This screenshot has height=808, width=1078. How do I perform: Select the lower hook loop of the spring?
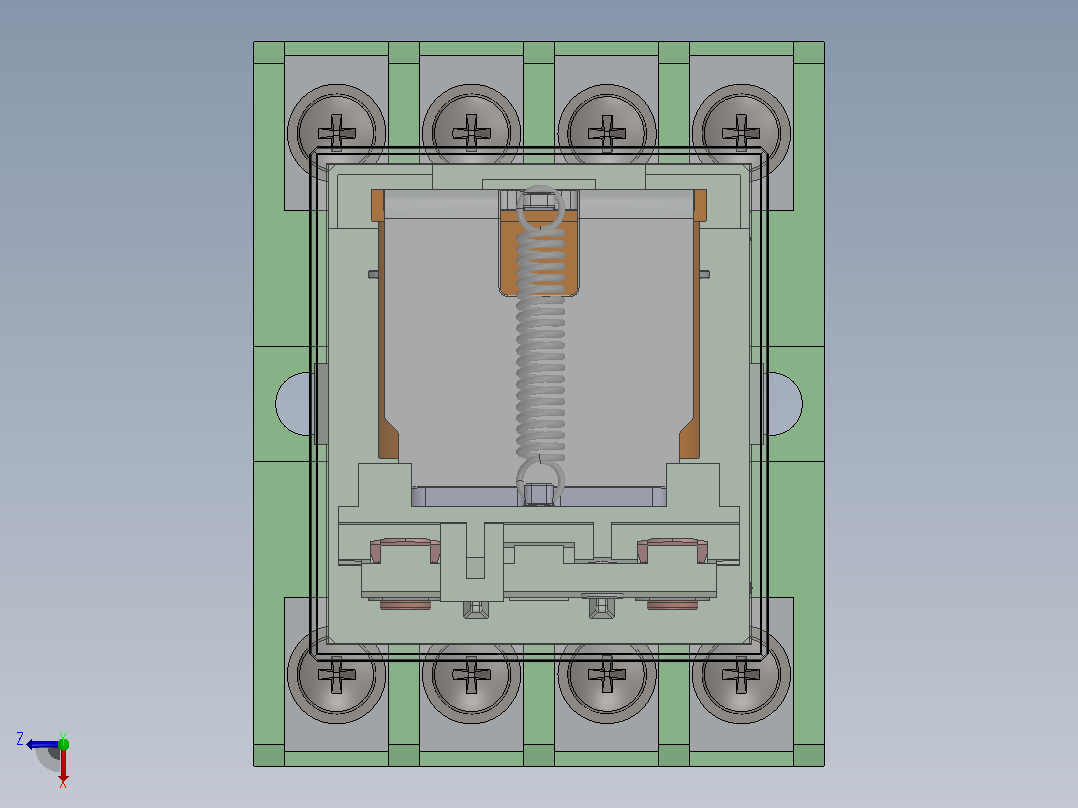click(x=540, y=479)
